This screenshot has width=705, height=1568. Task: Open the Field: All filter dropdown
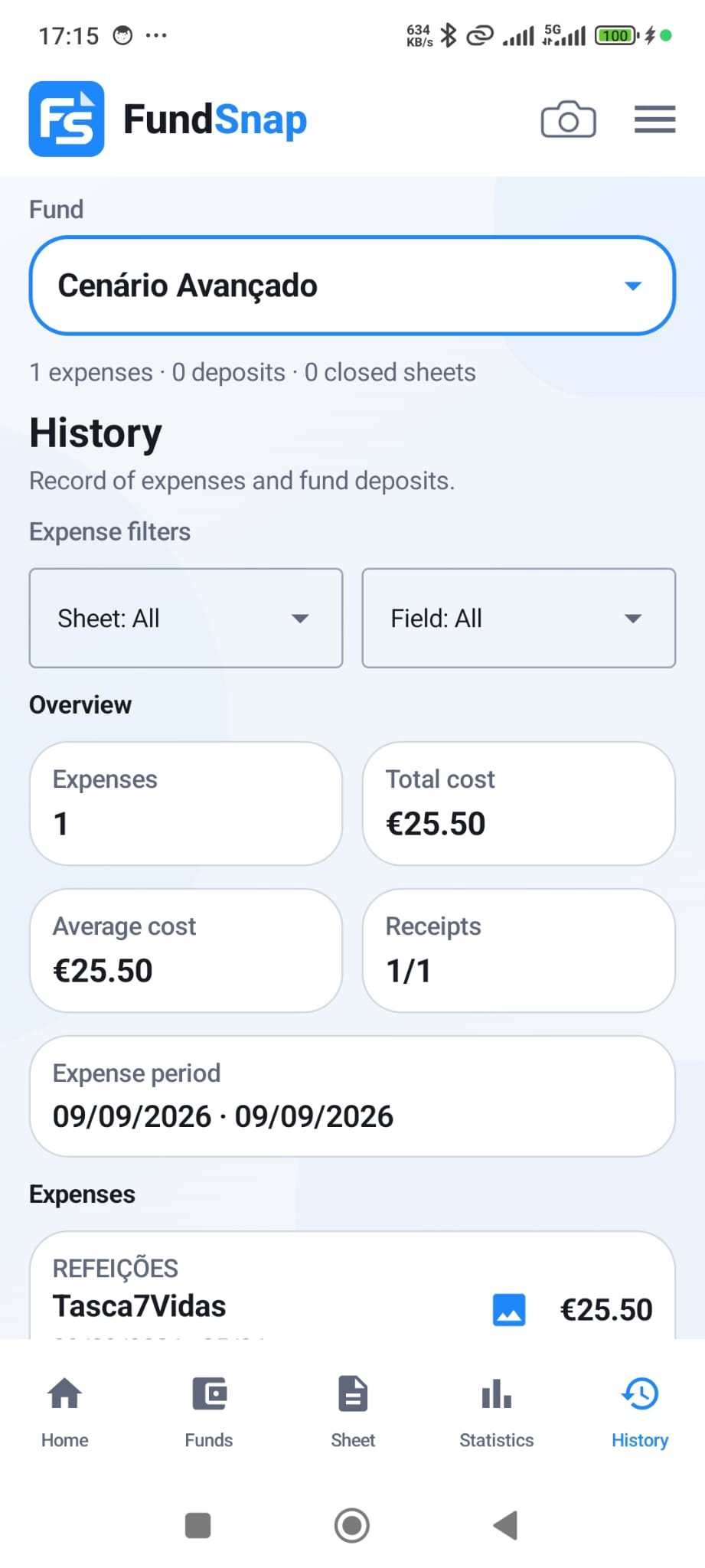pyautogui.click(x=519, y=618)
